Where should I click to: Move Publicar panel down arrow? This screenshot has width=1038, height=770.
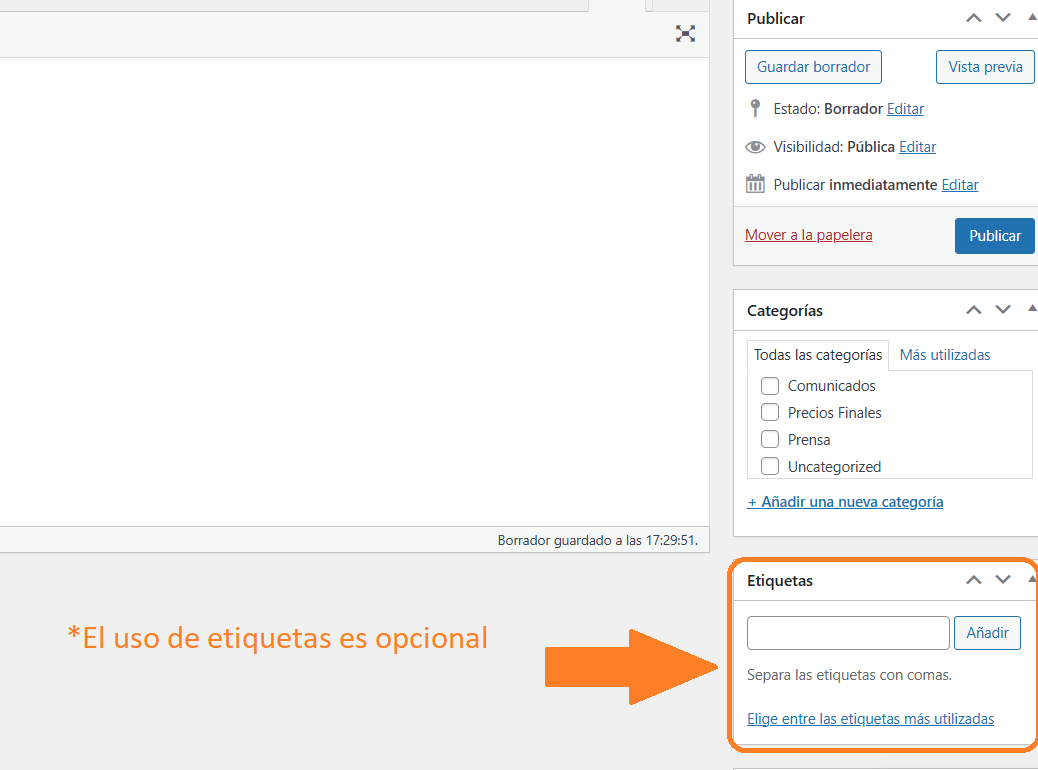click(1003, 18)
